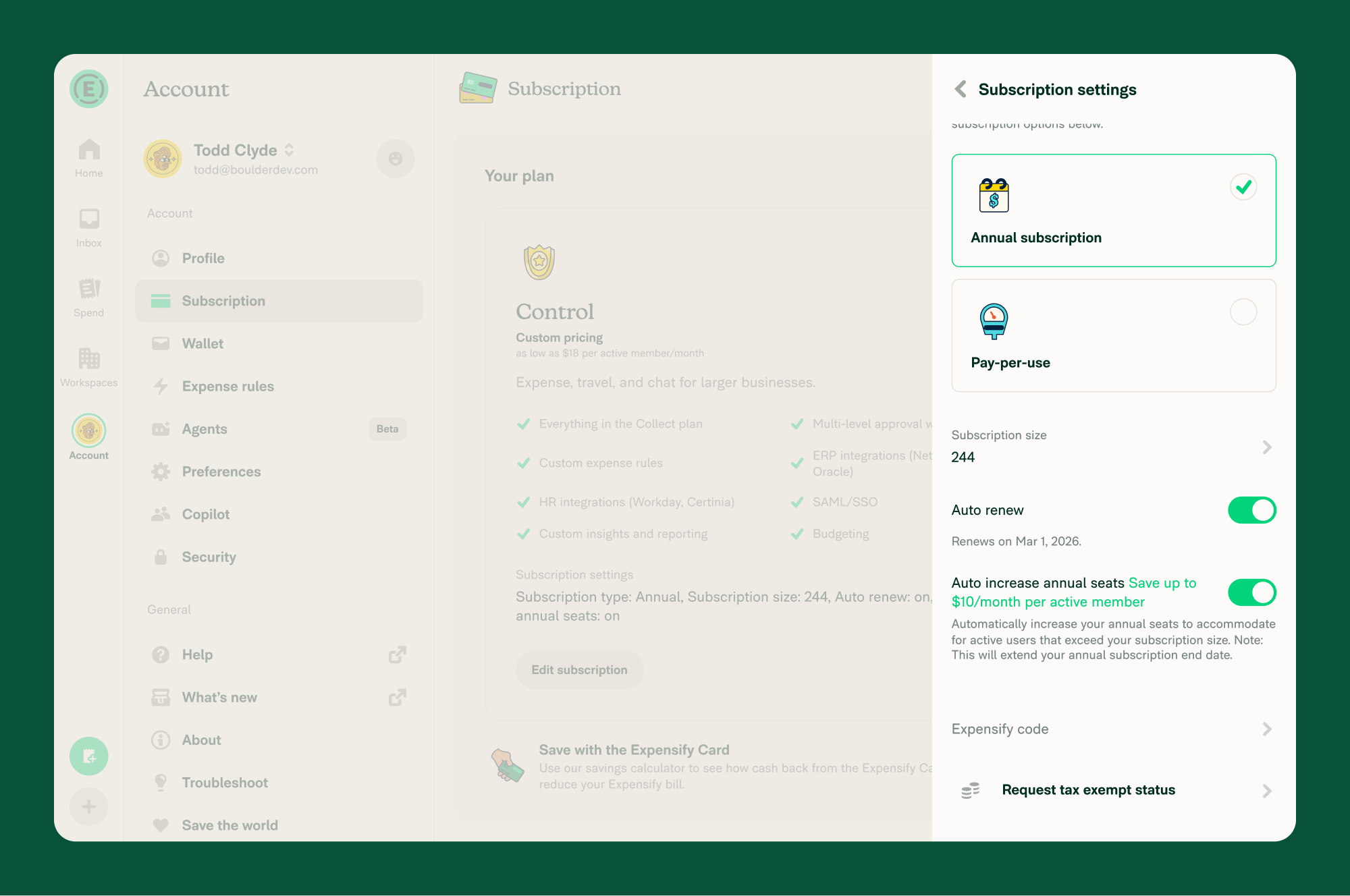The width and height of the screenshot is (1350, 896).
Task: Open Expense rules menu item
Action: pyautogui.click(x=279, y=386)
